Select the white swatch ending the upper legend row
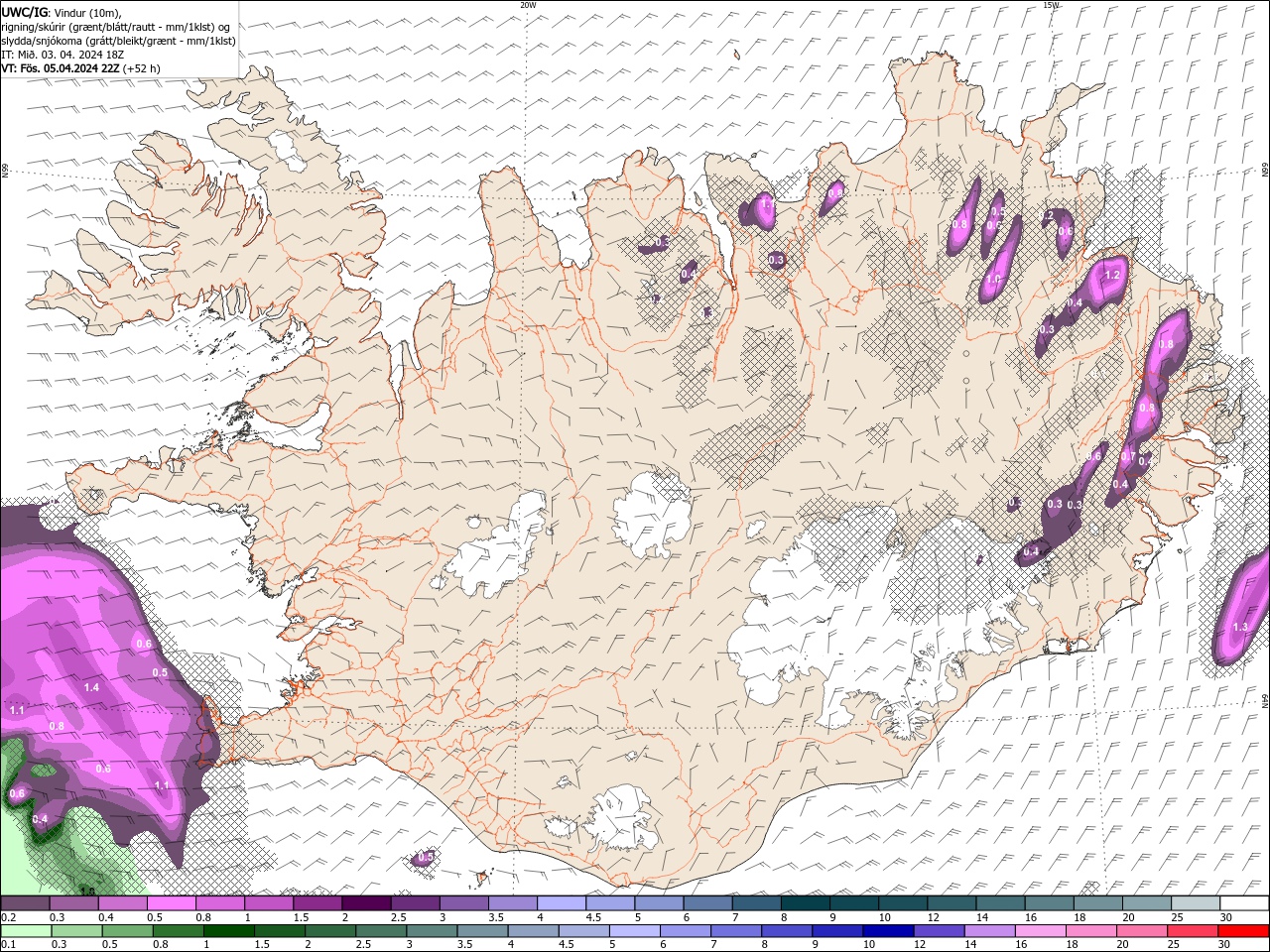 (x=1243, y=904)
